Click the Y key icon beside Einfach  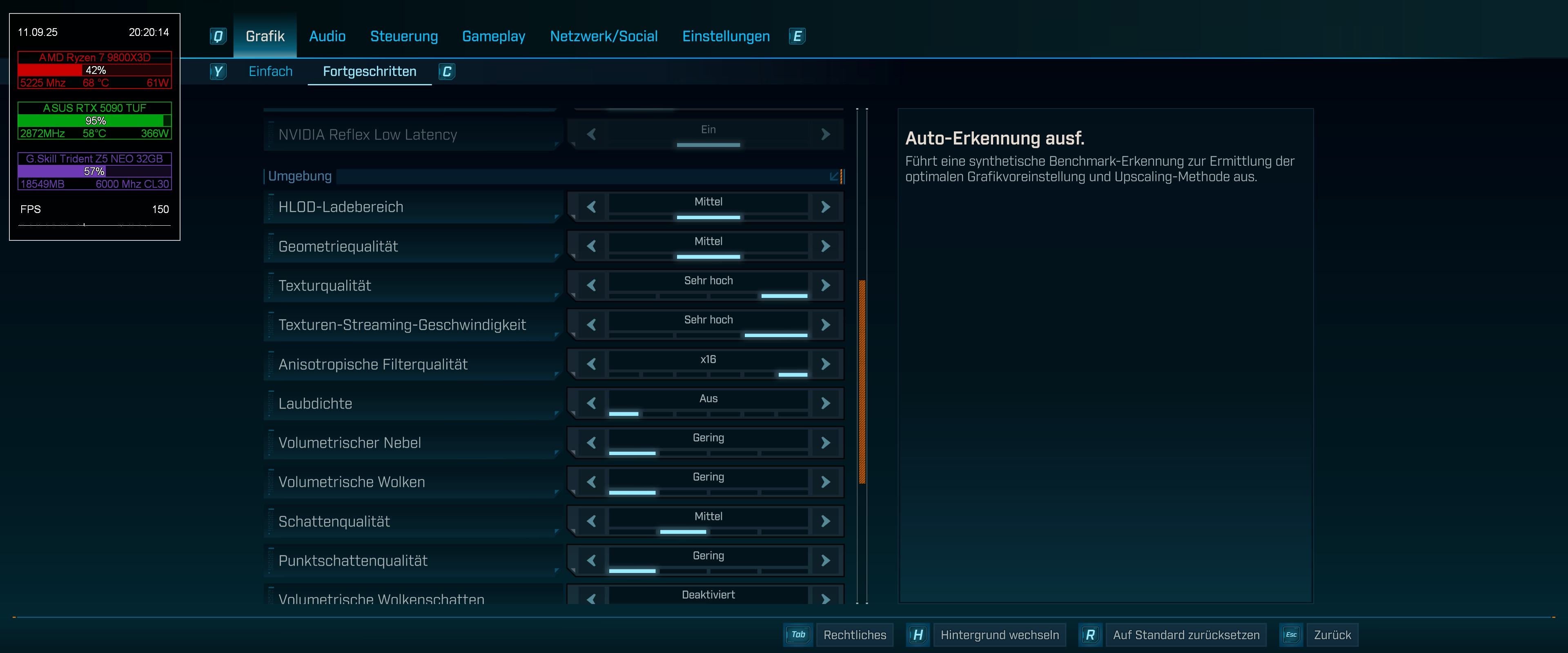(x=218, y=72)
